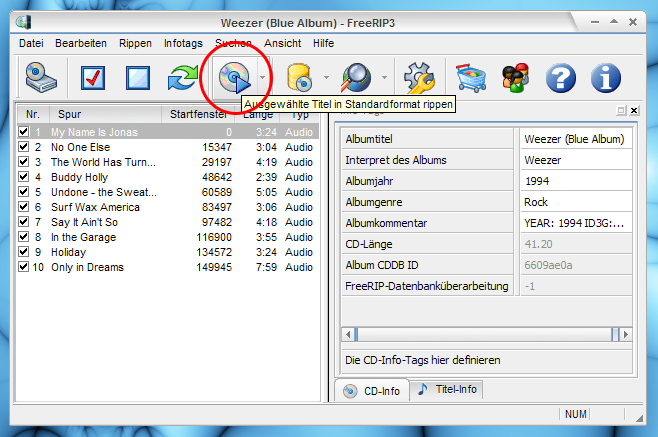Open the Bearbeiten menu
658x437 pixels.
click(x=81, y=43)
